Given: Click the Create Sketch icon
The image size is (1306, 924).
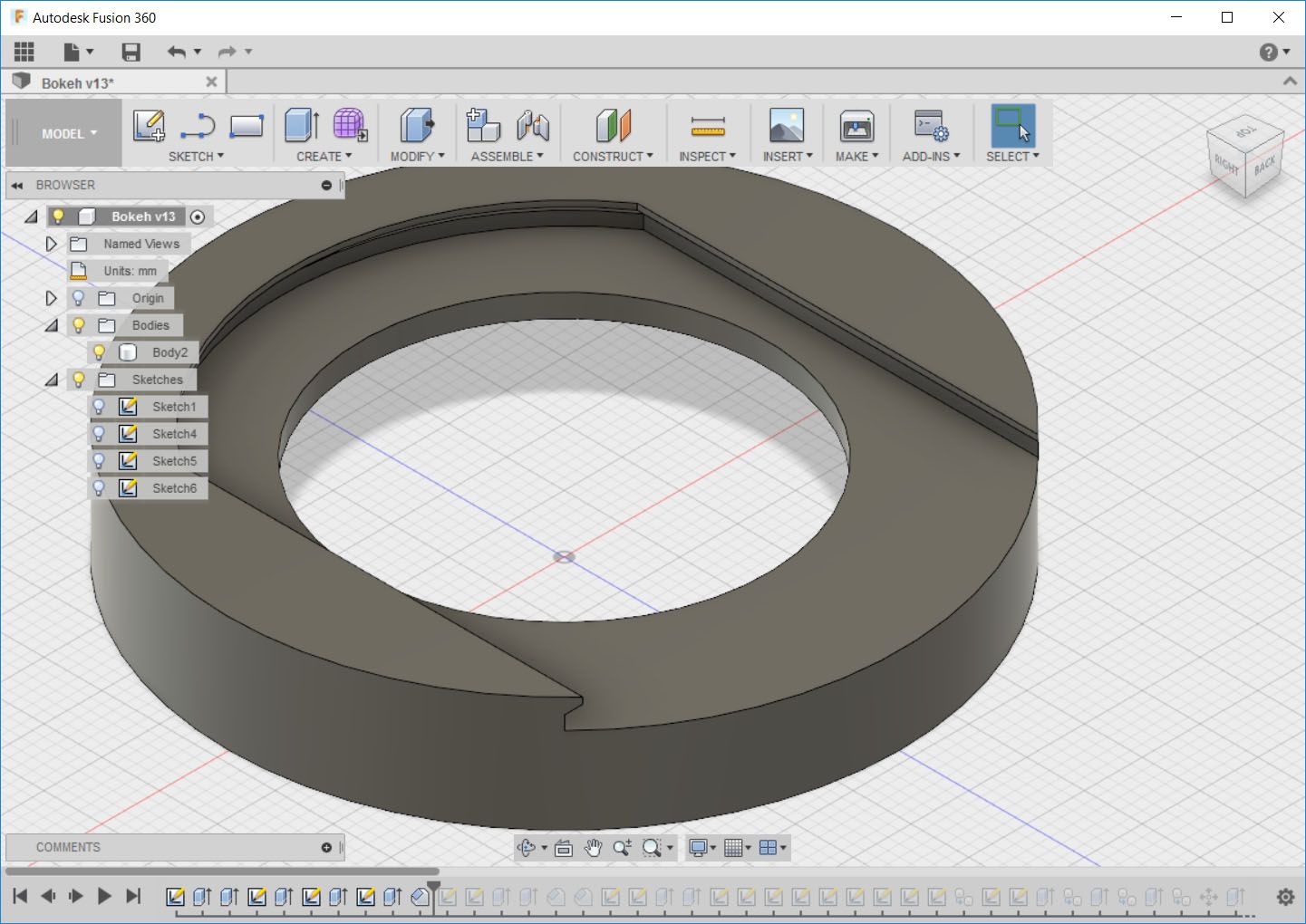Looking at the screenshot, I should coord(149,126).
